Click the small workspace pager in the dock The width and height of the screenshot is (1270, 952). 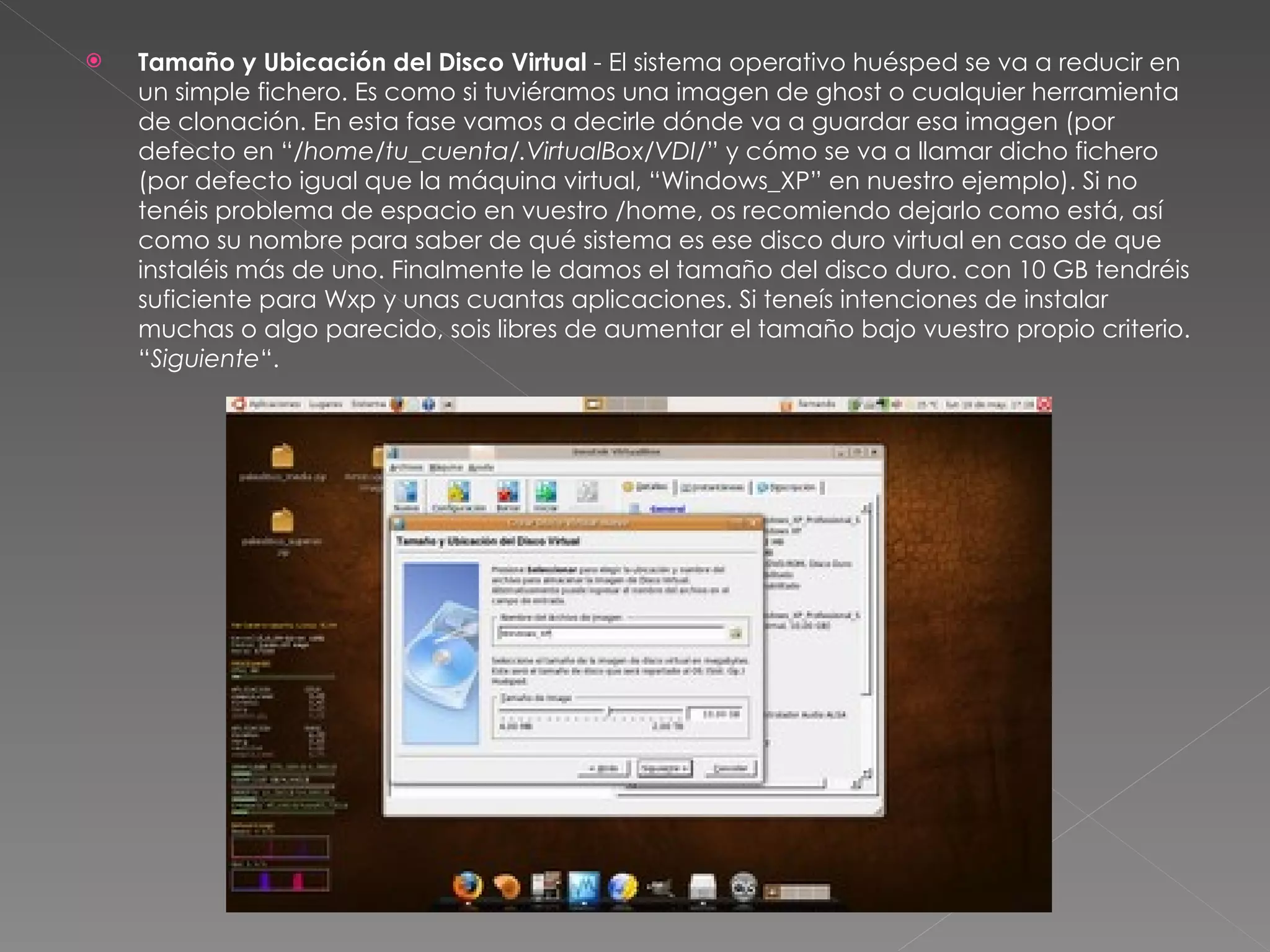pyautogui.click(x=798, y=892)
